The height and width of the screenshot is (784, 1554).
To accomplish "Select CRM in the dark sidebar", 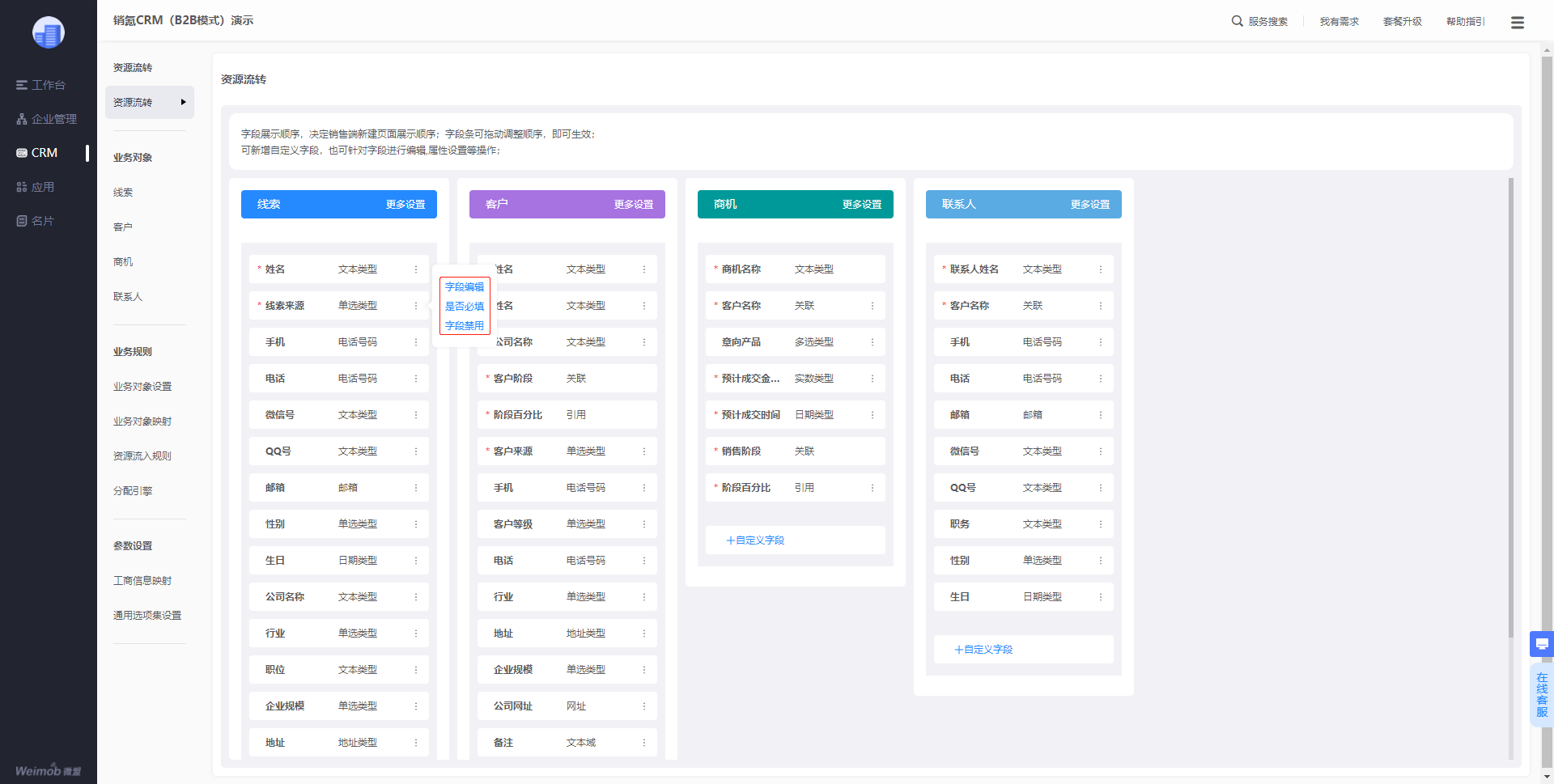I will click(37, 153).
